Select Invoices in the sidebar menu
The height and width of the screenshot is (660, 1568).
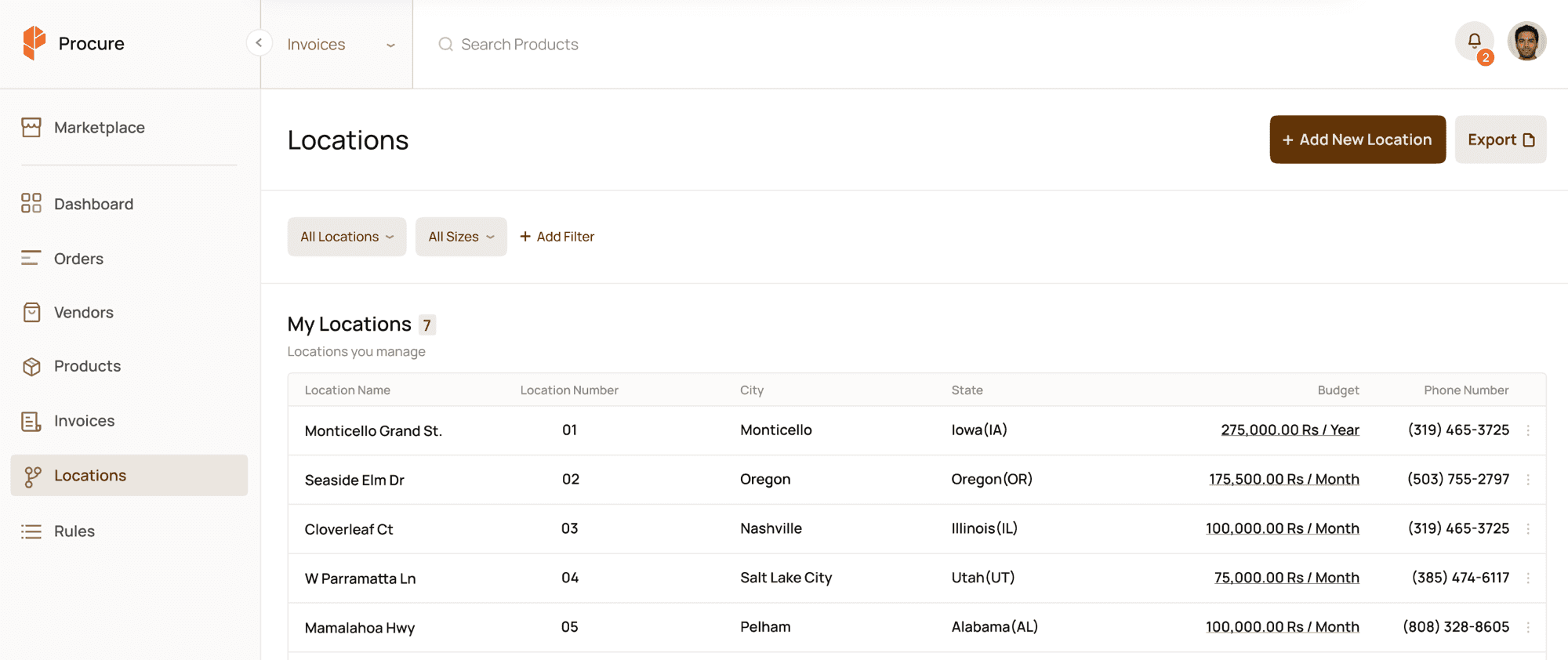[x=84, y=421]
